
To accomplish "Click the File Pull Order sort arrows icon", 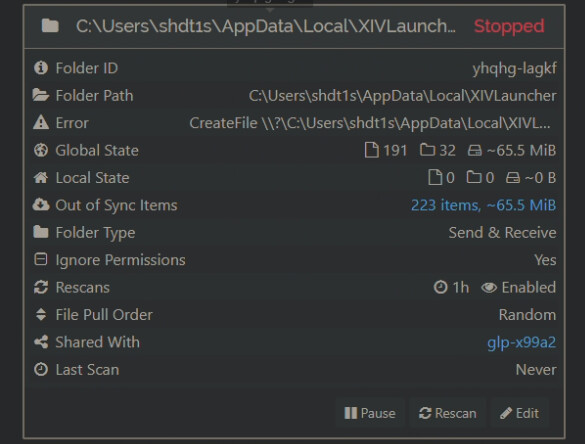I will [41, 315].
